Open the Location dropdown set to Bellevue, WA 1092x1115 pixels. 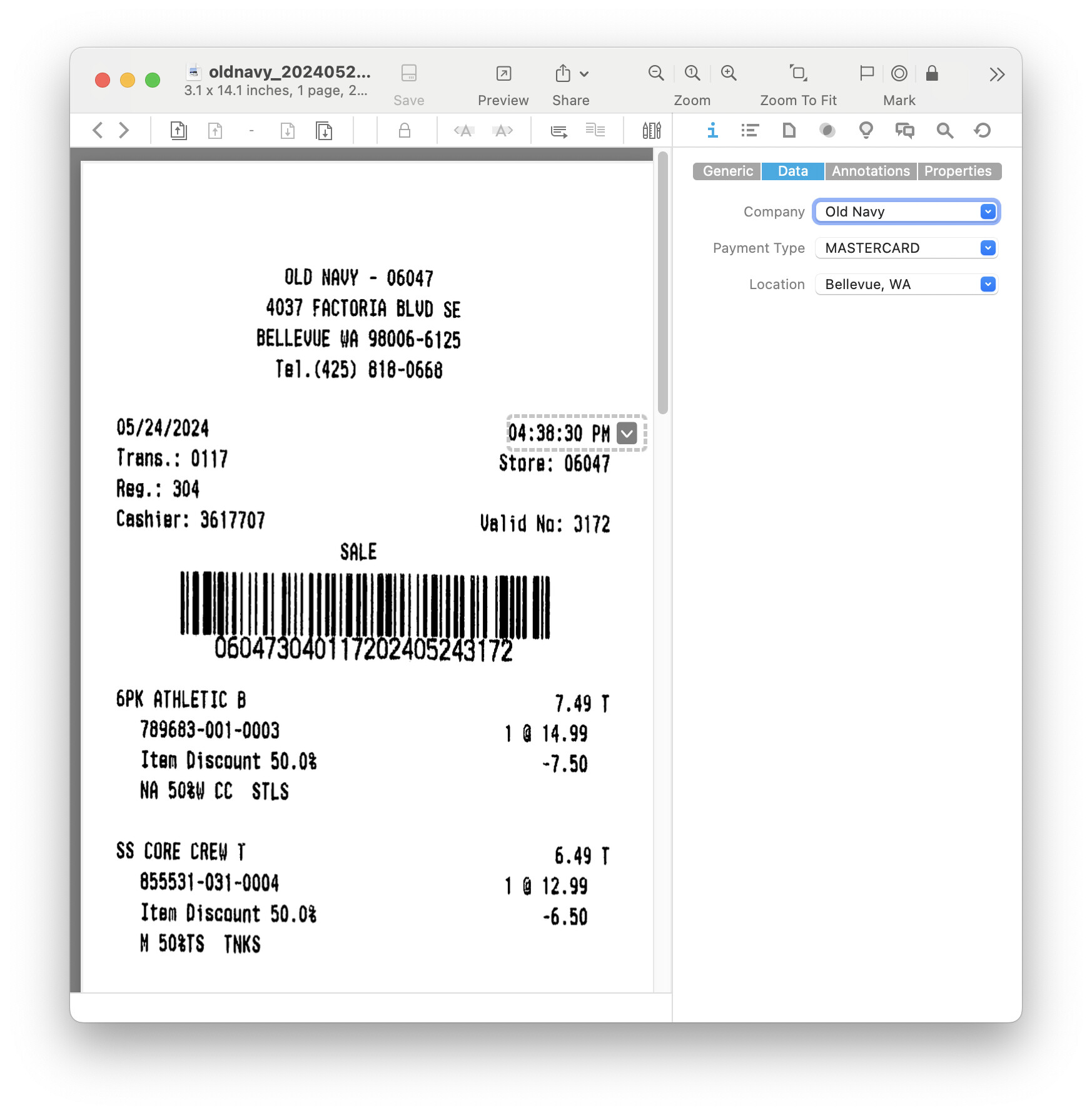pos(988,284)
